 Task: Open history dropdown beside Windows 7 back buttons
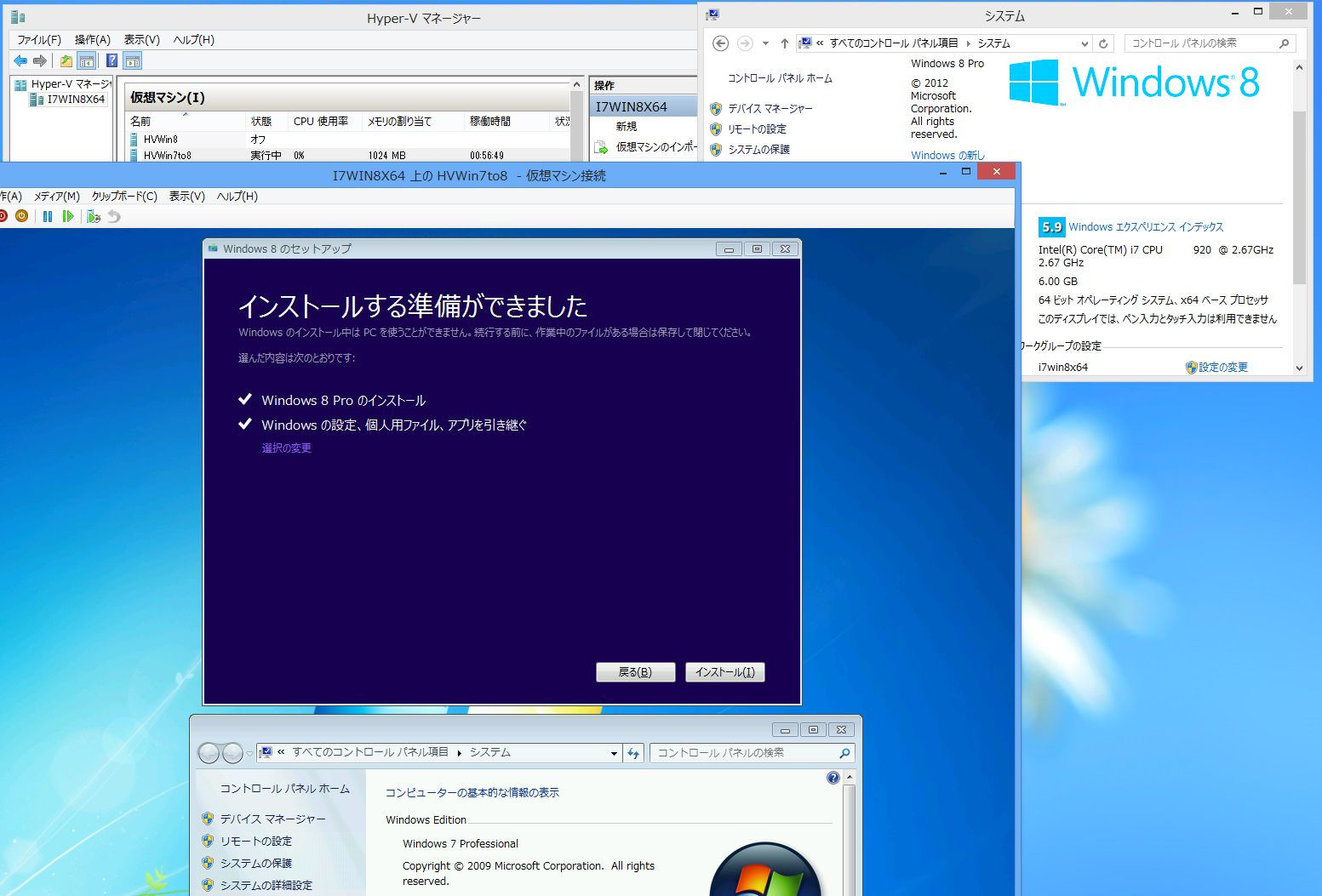click(x=249, y=753)
